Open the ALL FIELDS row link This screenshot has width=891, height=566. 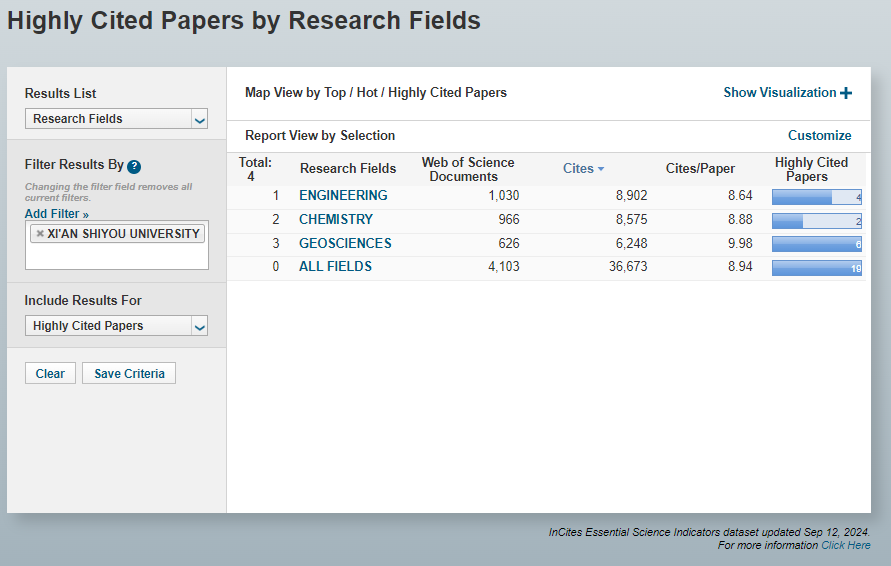click(x=335, y=267)
